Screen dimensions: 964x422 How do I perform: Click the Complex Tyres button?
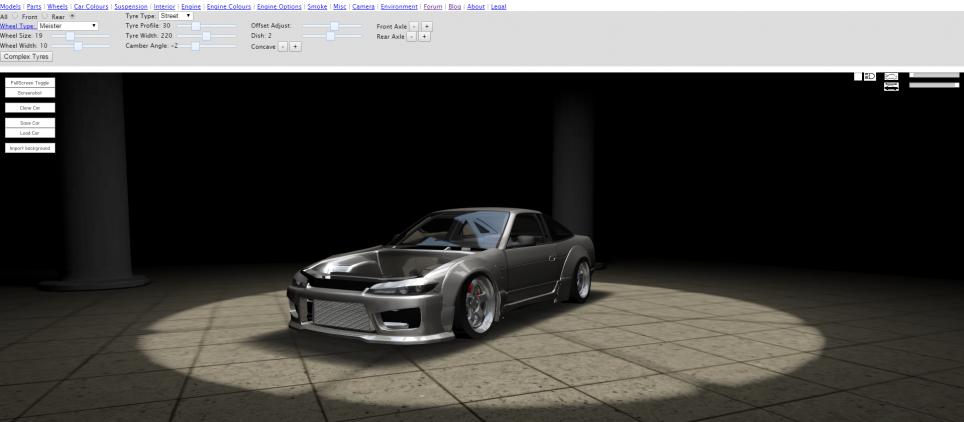coord(27,56)
